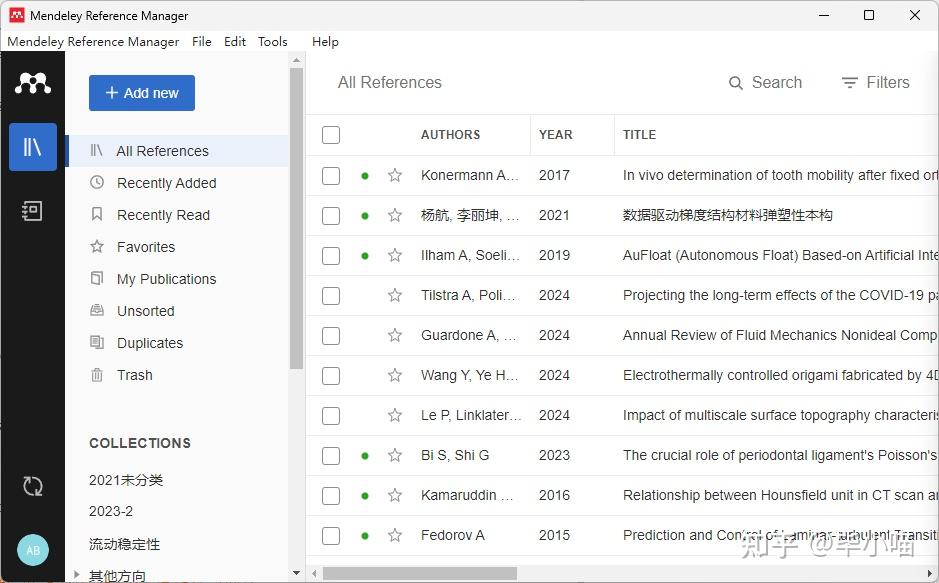Viewport: 939px width, 583px height.
Task: Star the Fedorov A 2015 reference
Action: pyautogui.click(x=395, y=535)
